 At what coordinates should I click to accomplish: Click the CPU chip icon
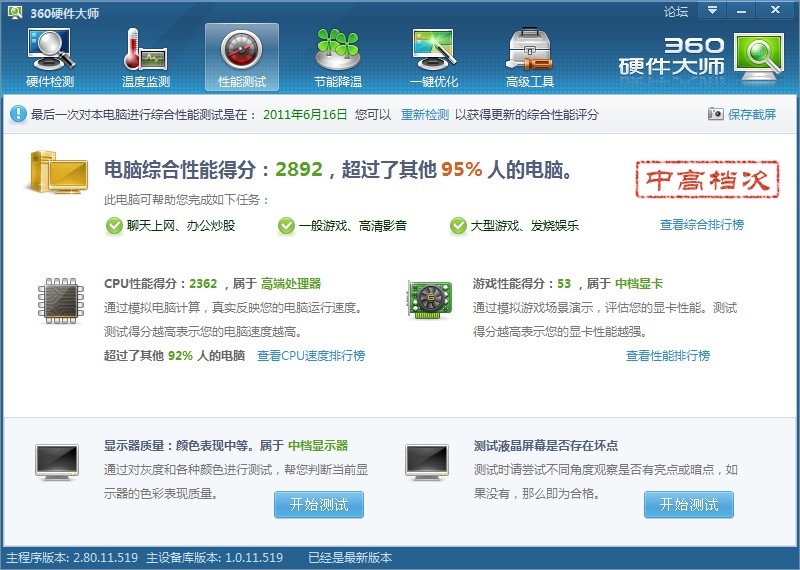[x=61, y=301]
